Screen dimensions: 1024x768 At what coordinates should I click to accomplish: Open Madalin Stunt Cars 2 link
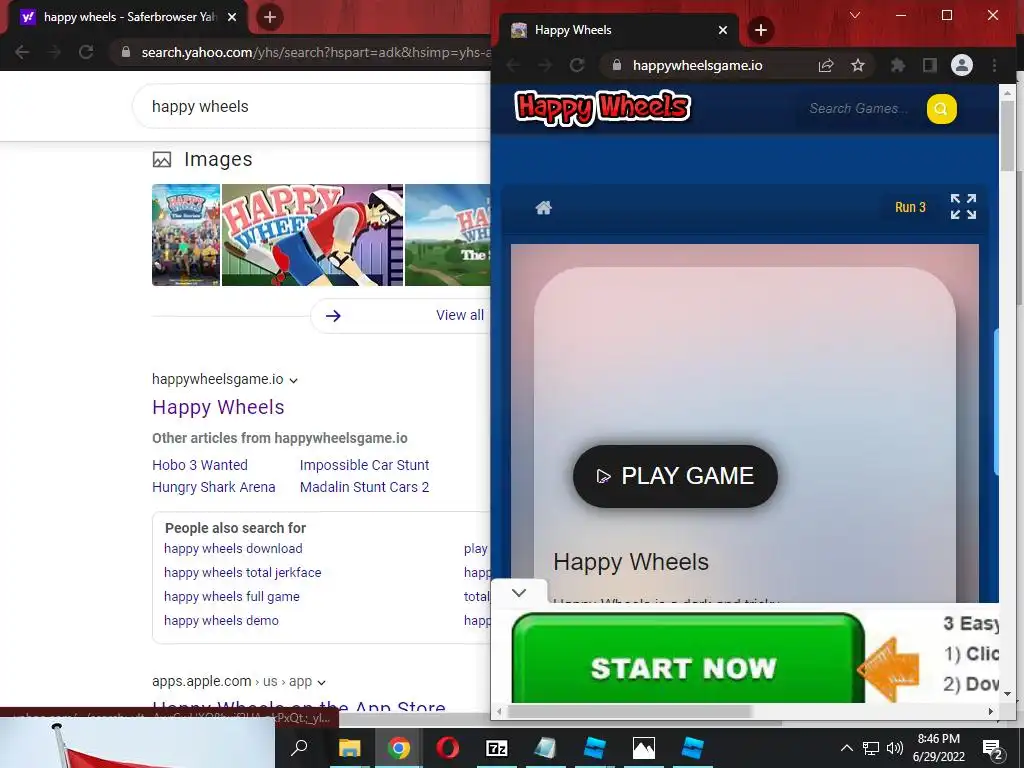click(364, 487)
